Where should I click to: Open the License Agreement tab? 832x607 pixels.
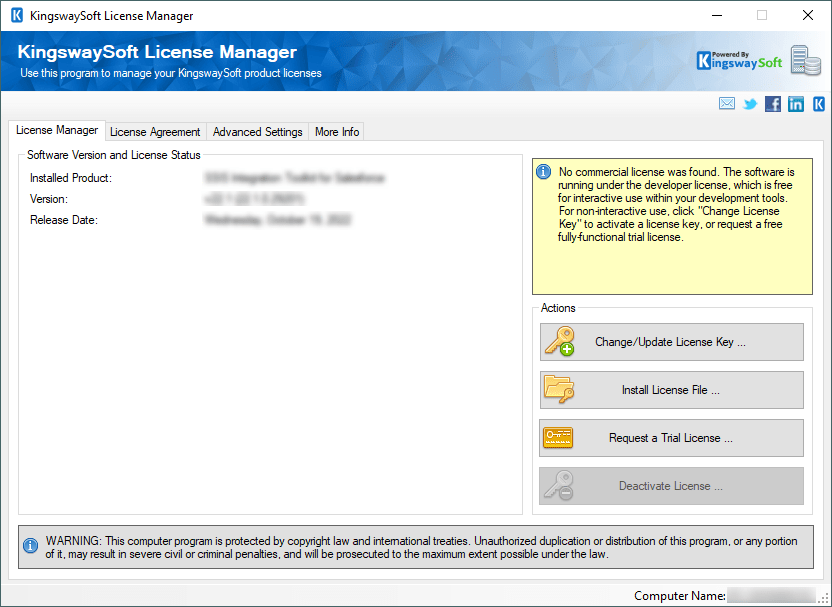(155, 131)
